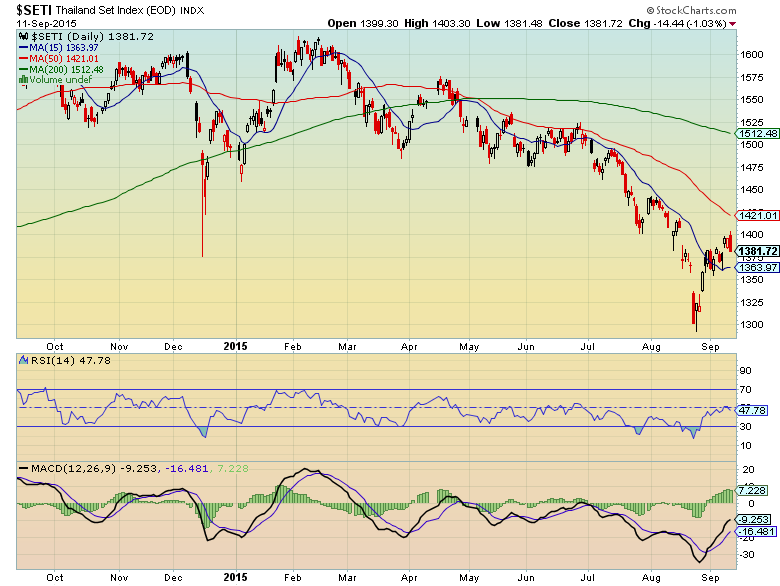This screenshot has height=586, width=780.
Task: Click the -16.481 MACD signal value tag
Action: pos(755,532)
